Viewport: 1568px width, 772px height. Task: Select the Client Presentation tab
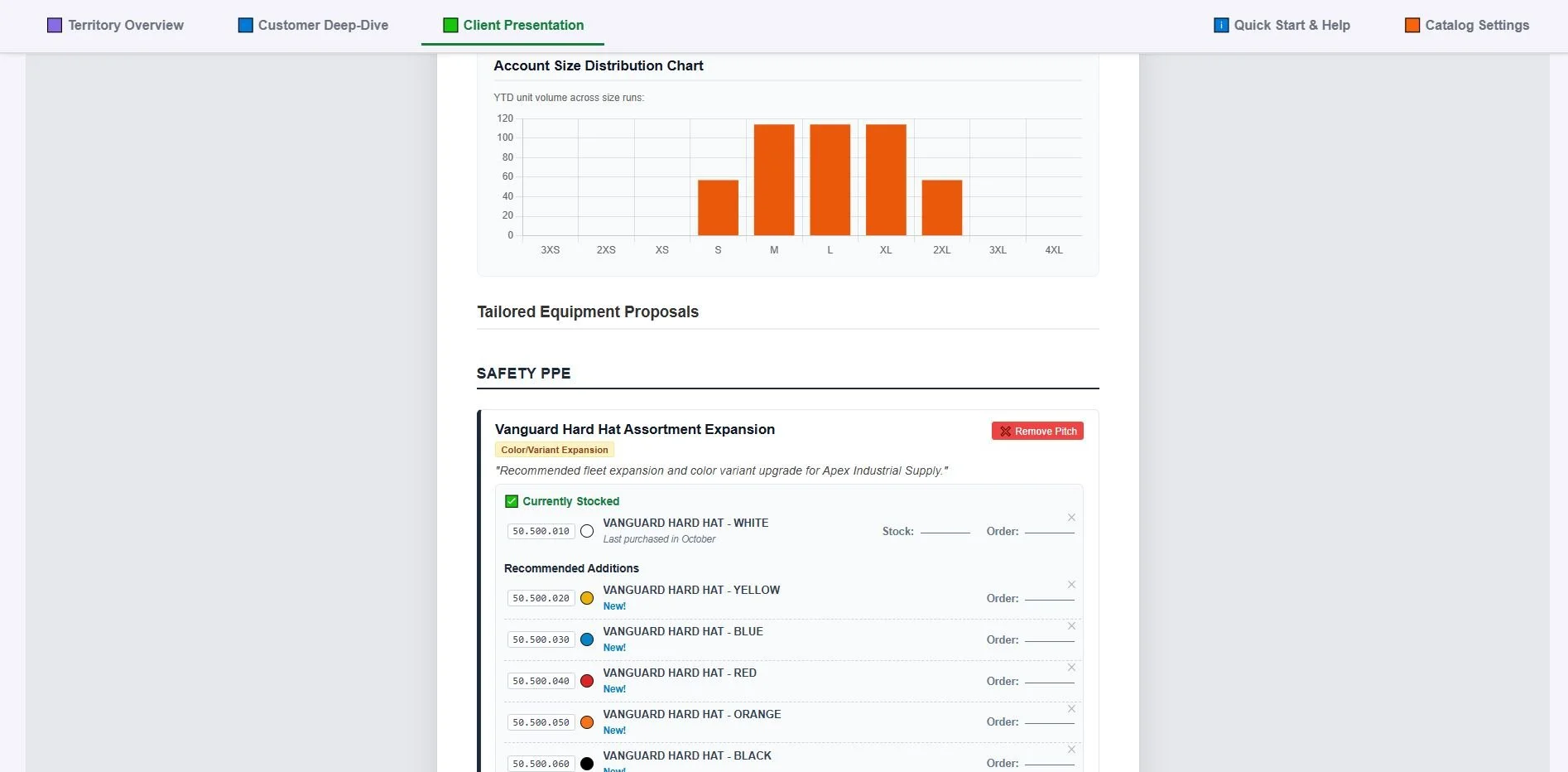click(x=513, y=25)
